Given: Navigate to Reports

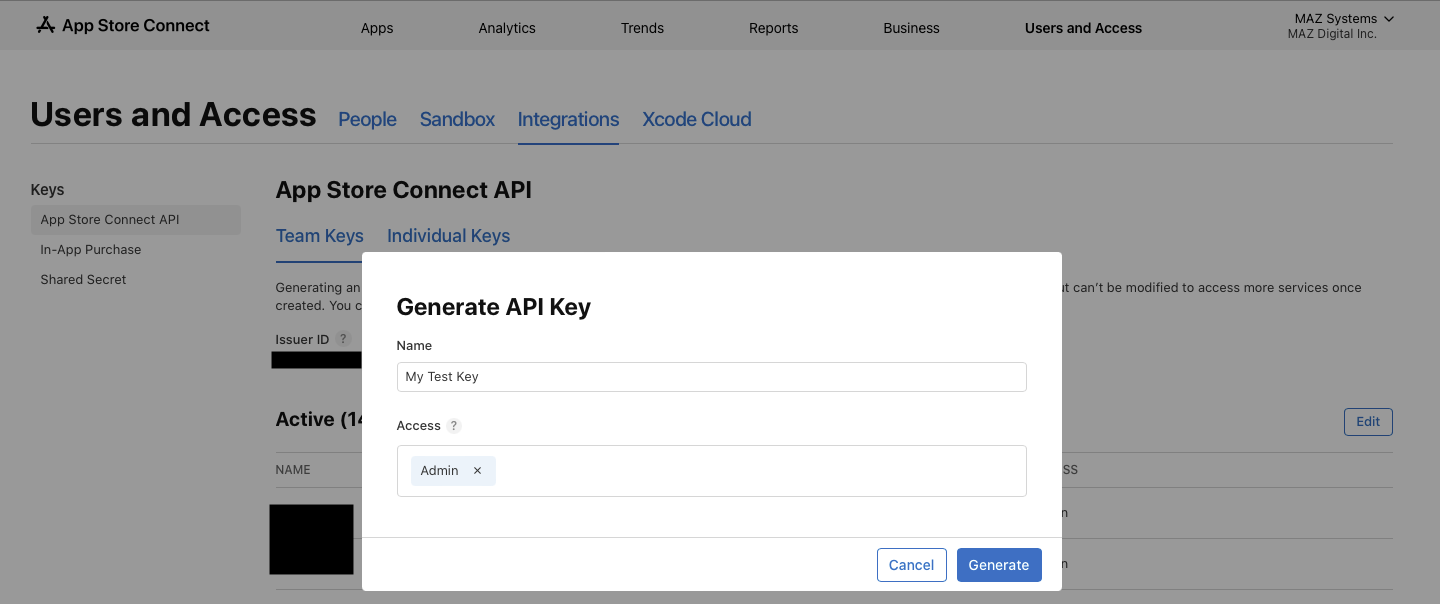Looking at the screenshot, I should 774,28.
